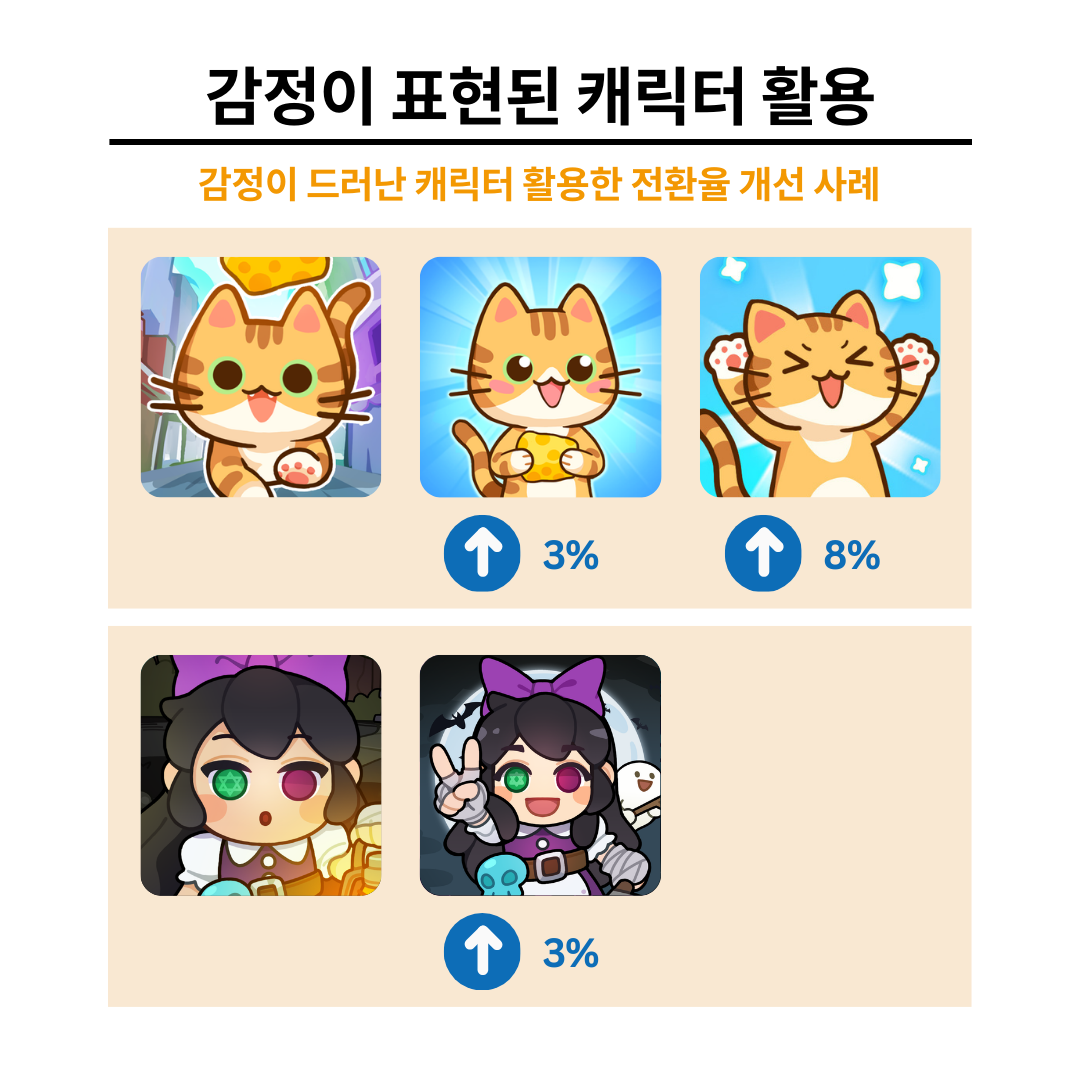1080x1080 pixels.
Task: Click the 3% label under the peace-sign girl
Action: (x=571, y=953)
